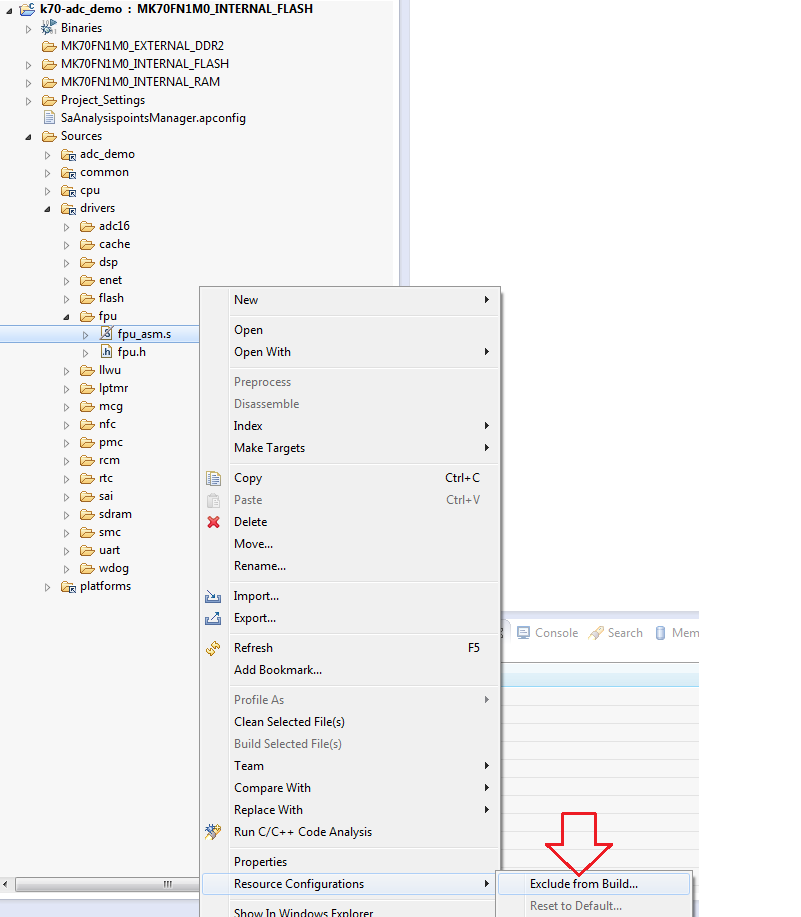Choose Exclude from Build... option
The height and width of the screenshot is (917, 801).
pos(593,884)
